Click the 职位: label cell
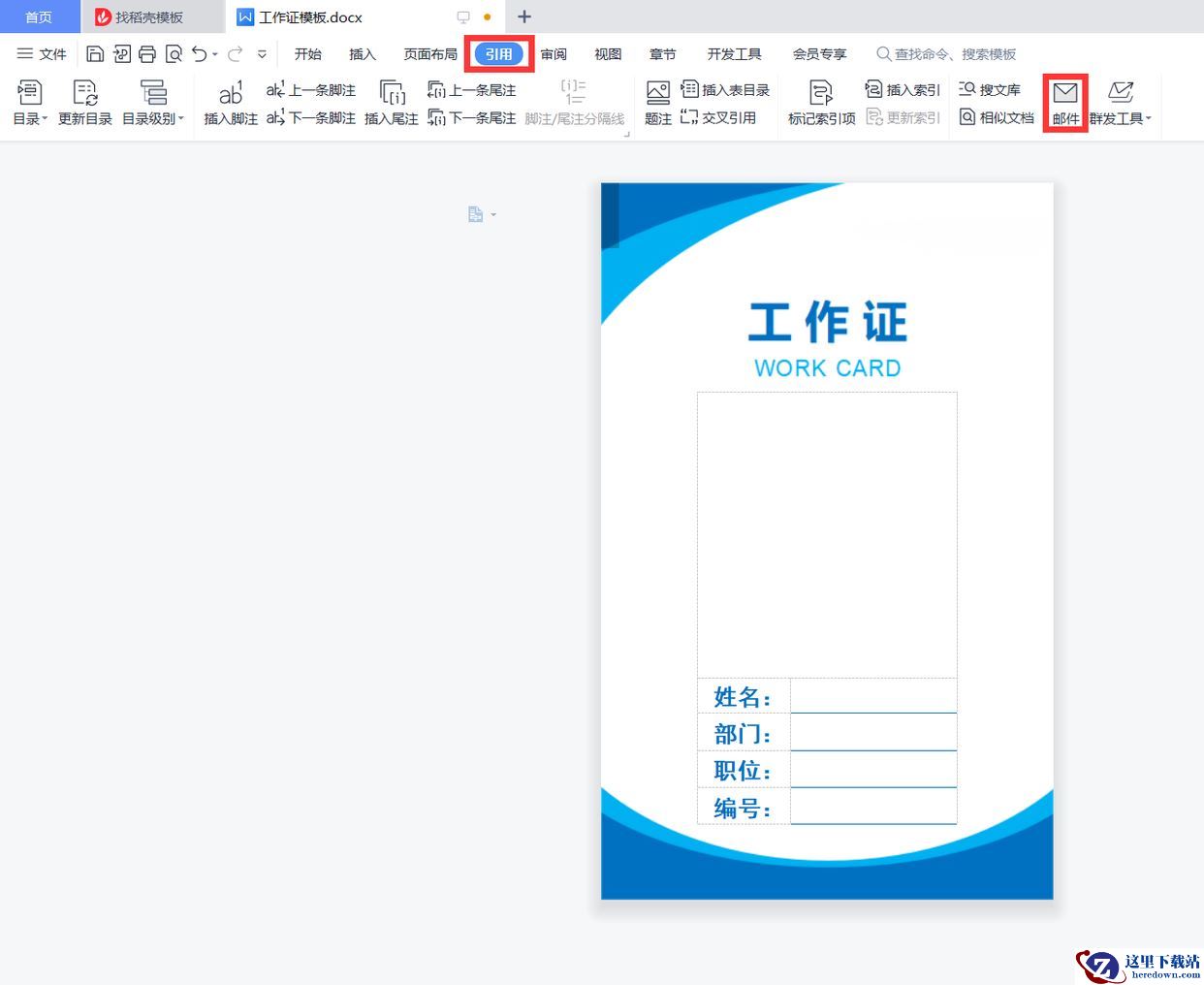Image resolution: width=1204 pixels, height=985 pixels. pos(744,770)
